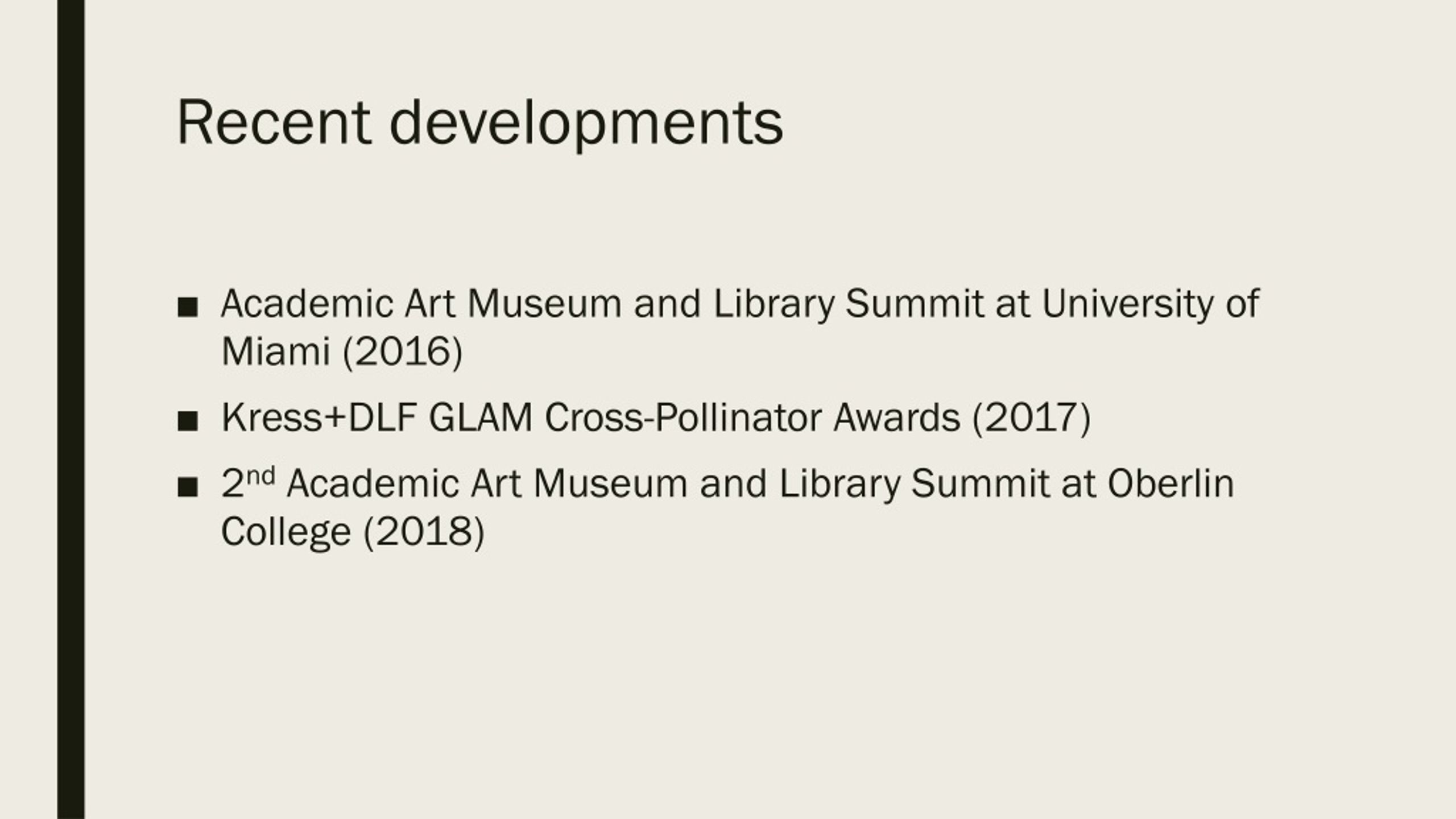Click the square bullet before "2nd Academic Art"
This screenshot has height=819, width=1456.
(188, 487)
